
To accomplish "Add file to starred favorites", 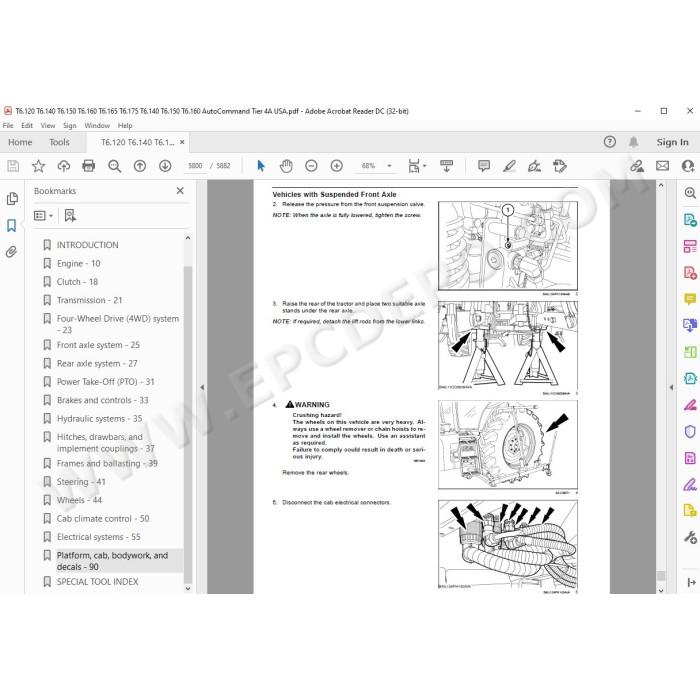I will pos(38,166).
